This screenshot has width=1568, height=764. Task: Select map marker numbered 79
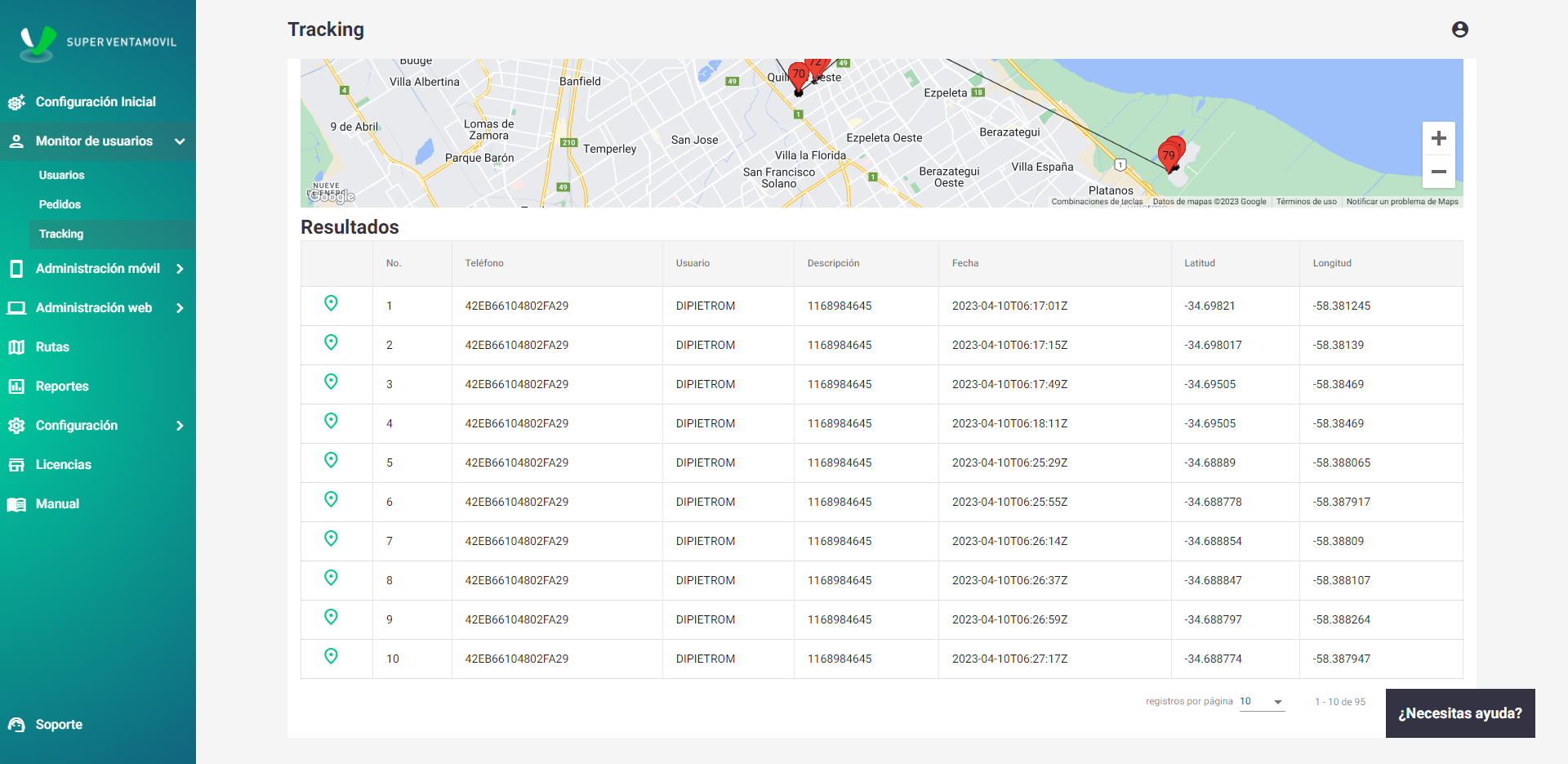coord(1169,156)
